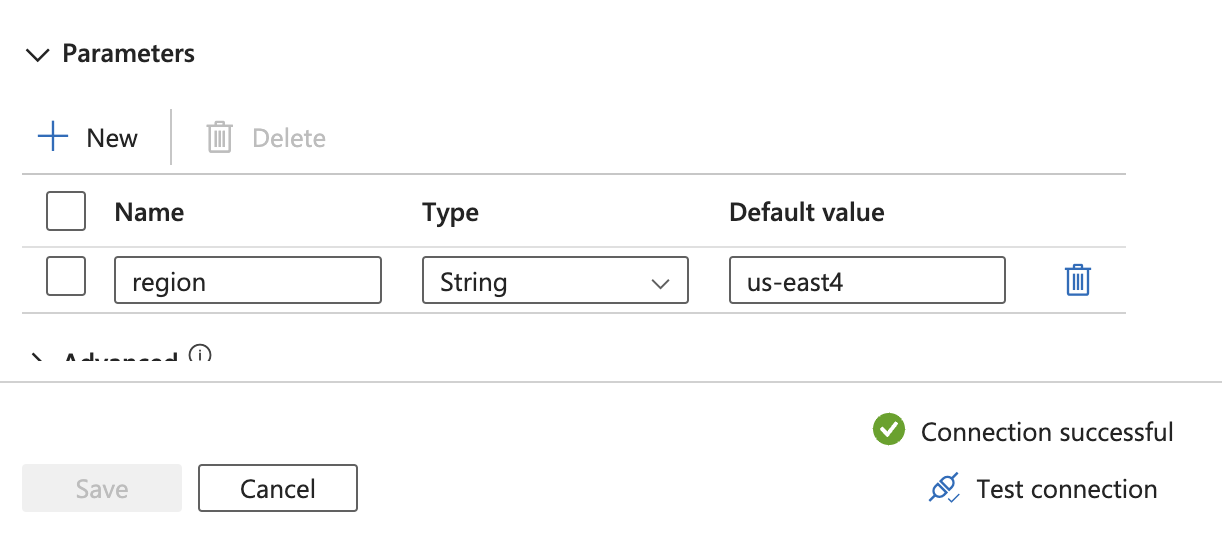This screenshot has height=542, width=1222.
Task: Click the Test connection plug icon
Action: pyautogui.click(x=944, y=489)
